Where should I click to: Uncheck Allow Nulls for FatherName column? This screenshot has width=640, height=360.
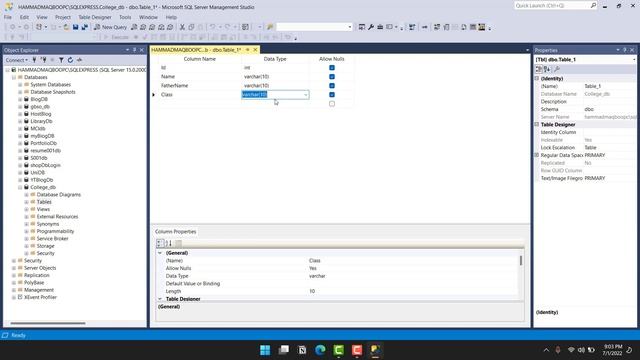tap(332, 86)
